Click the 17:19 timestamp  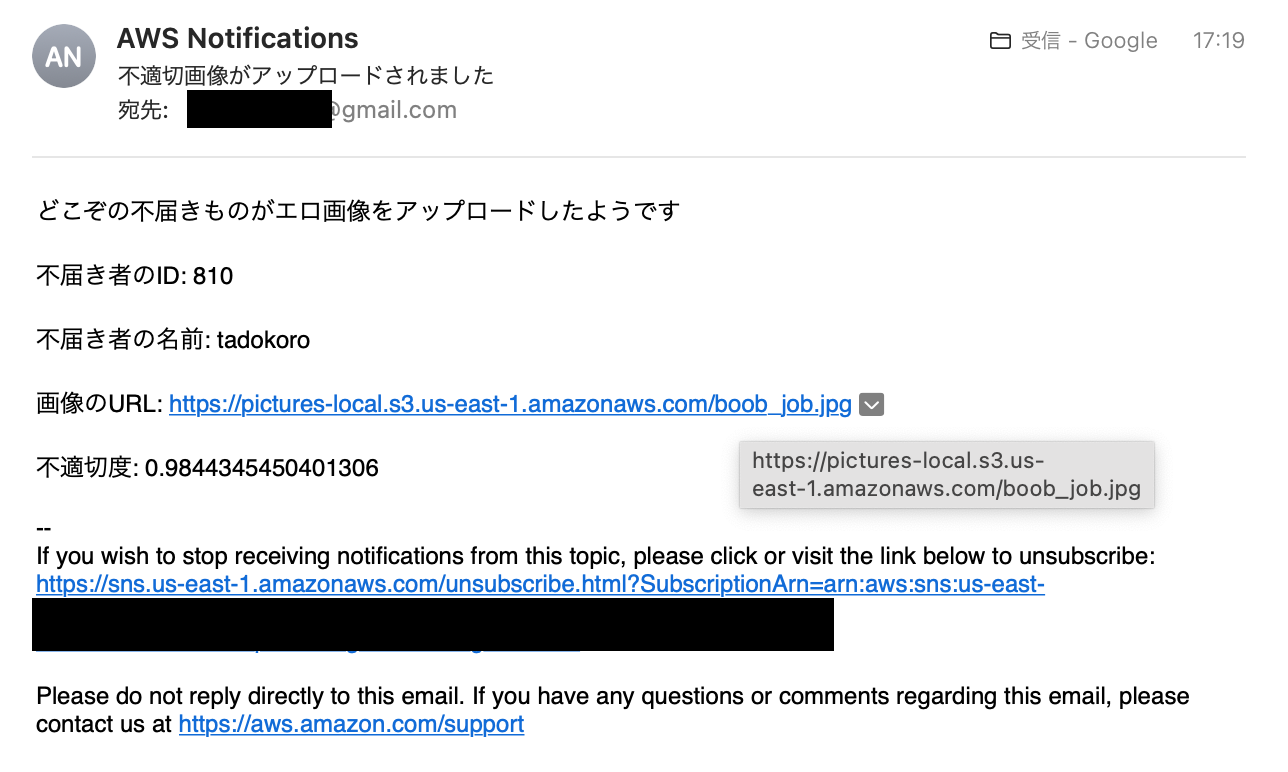1218,41
